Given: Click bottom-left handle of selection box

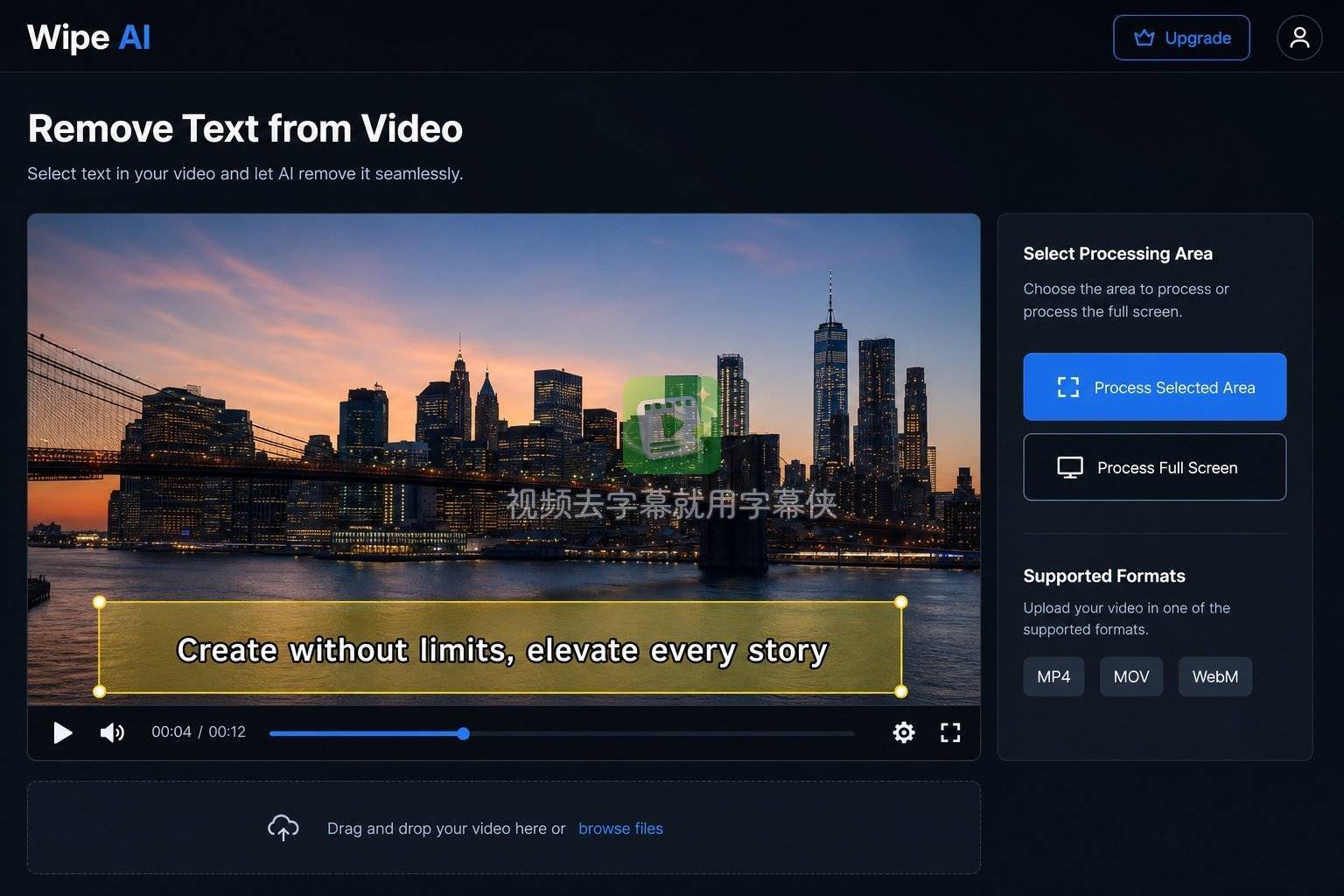Looking at the screenshot, I should 99,691.
